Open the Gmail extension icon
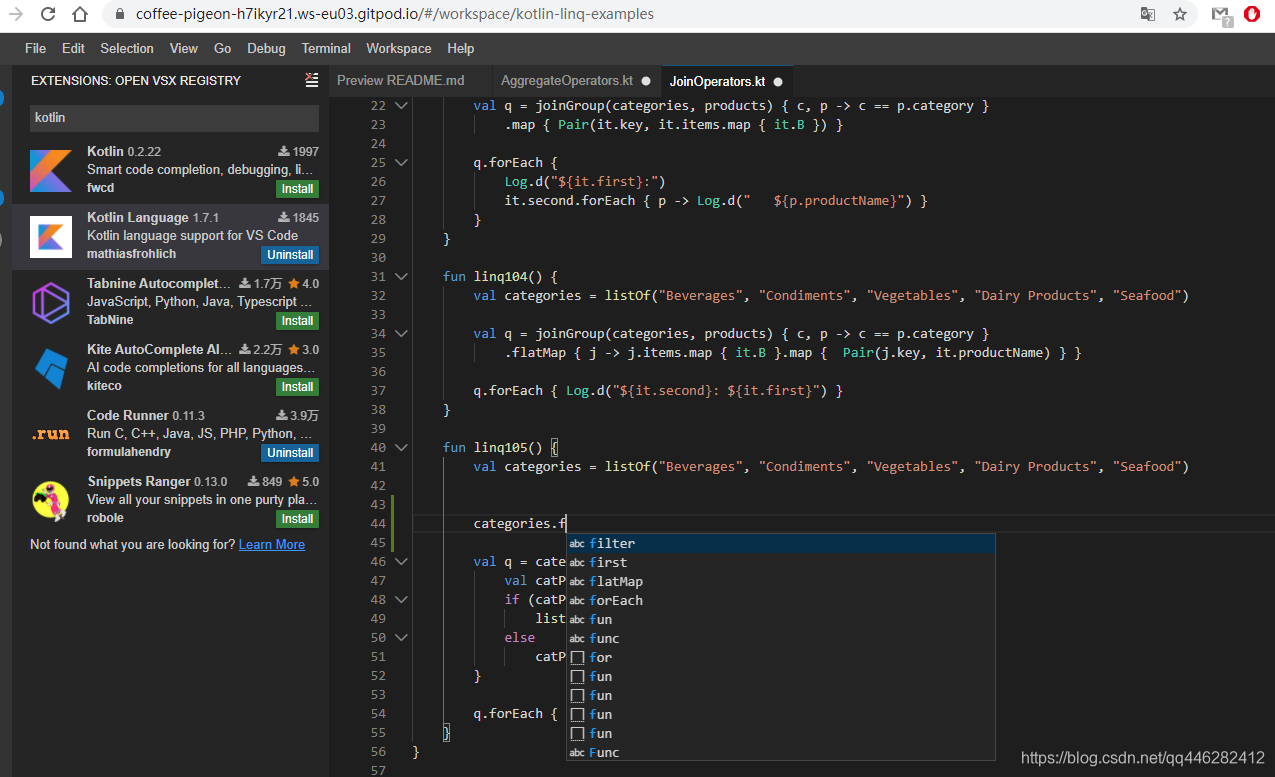 pyautogui.click(x=1220, y=14)
